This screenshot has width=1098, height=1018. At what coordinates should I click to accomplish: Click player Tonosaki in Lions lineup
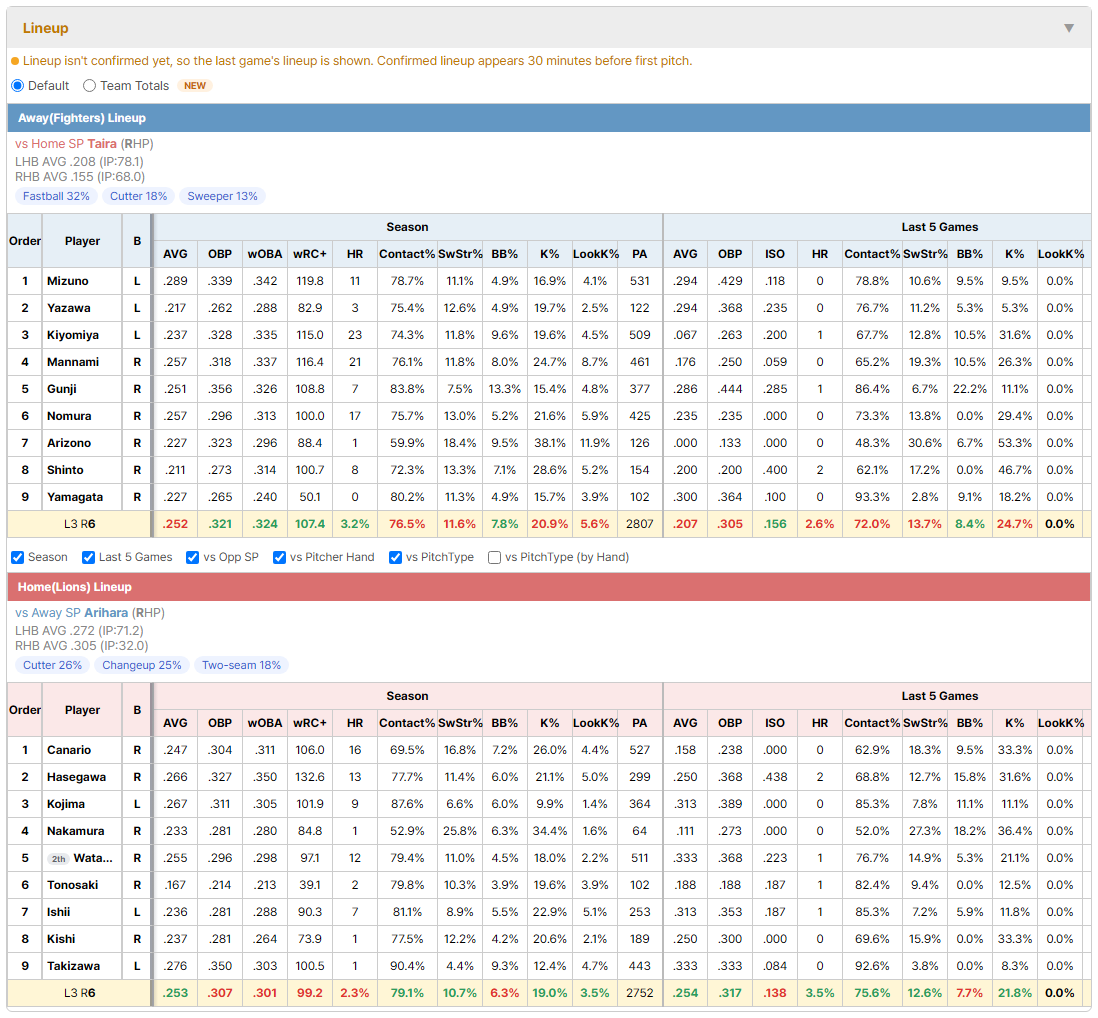(73, 885)
